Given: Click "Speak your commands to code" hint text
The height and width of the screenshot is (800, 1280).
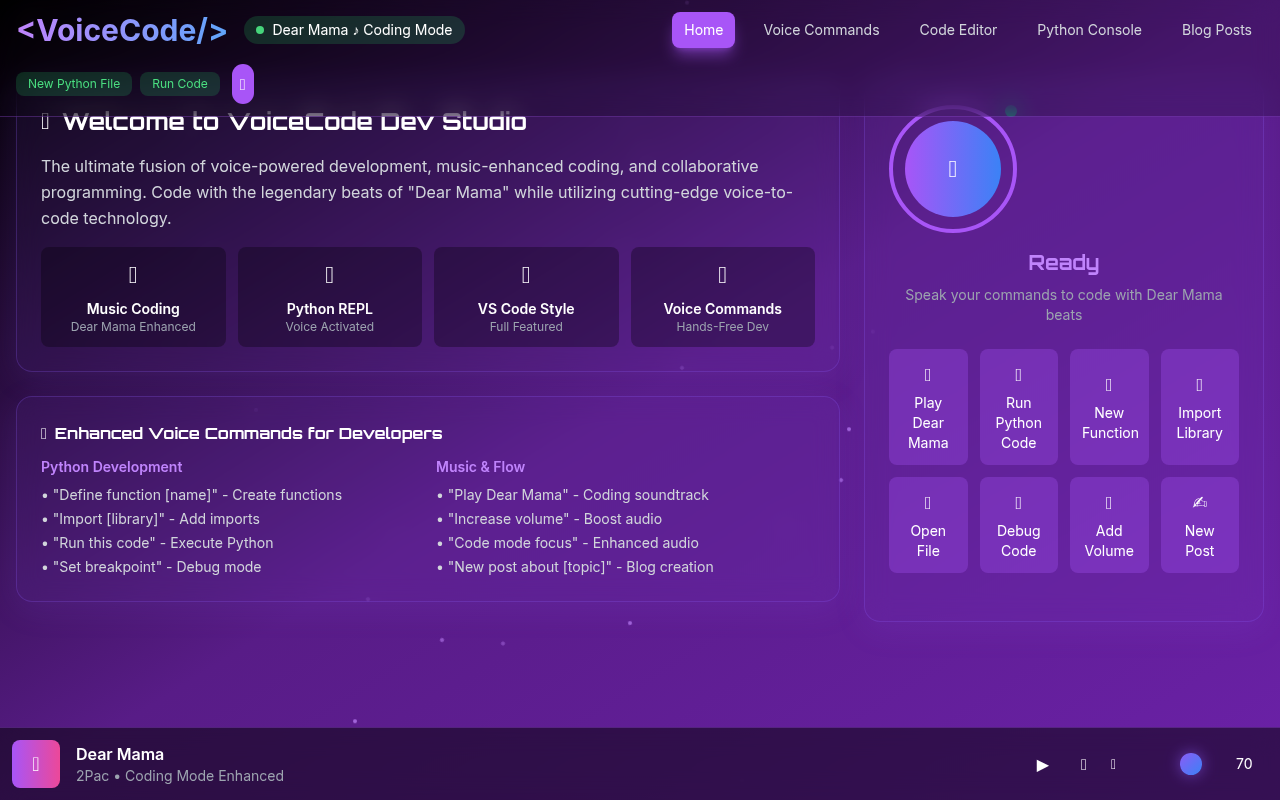Looking at the screenshot, I should click(x=1064, y=305).
